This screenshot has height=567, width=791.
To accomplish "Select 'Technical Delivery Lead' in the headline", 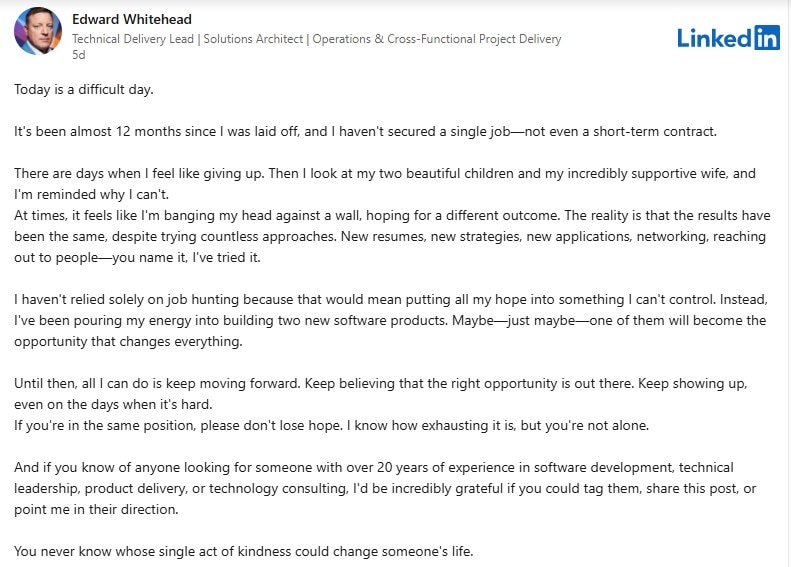I will tap(133, 39).
